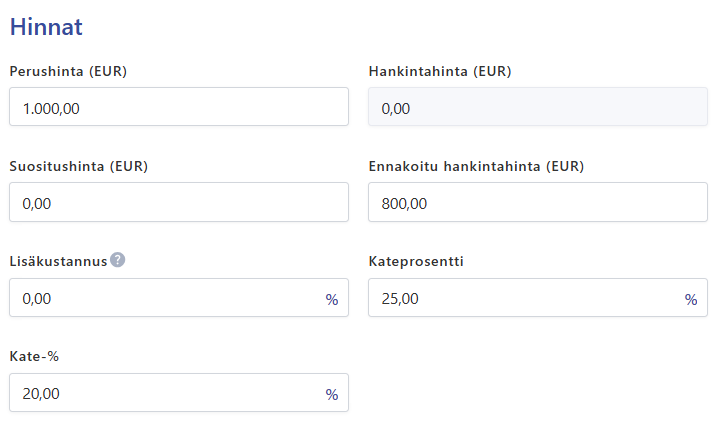Click the Kate-% input showing 20,00

(179, 393)
